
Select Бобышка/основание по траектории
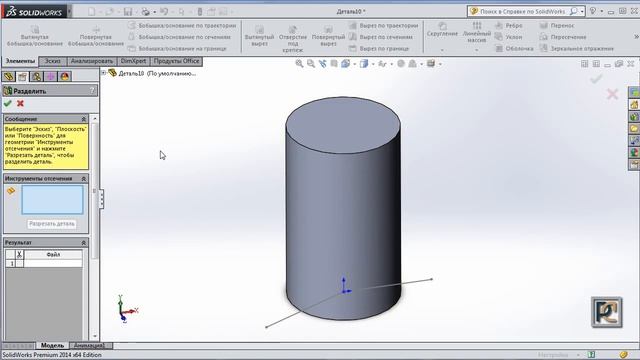(182, 26)
